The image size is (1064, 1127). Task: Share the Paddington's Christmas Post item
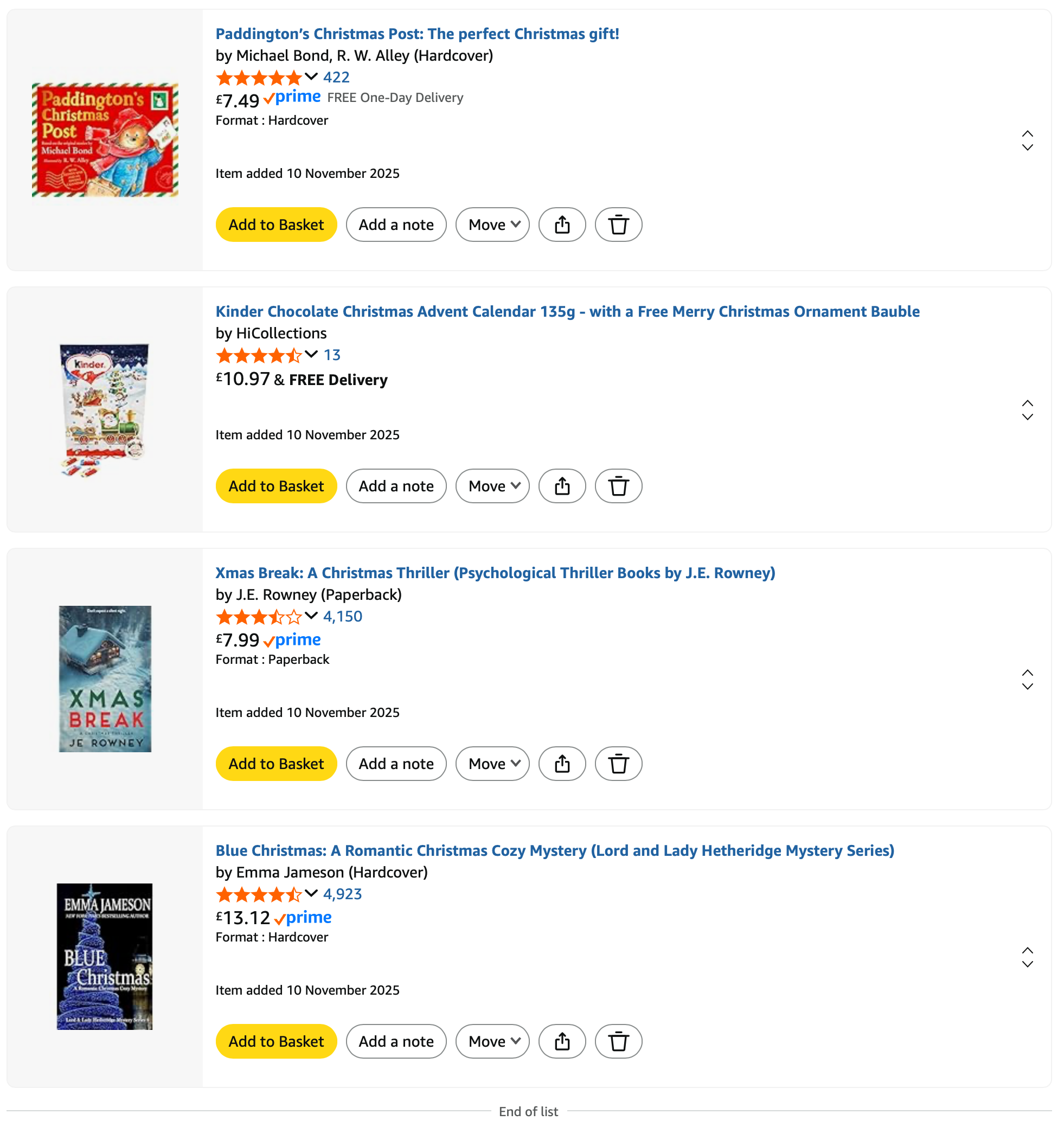tap(561, 225)
